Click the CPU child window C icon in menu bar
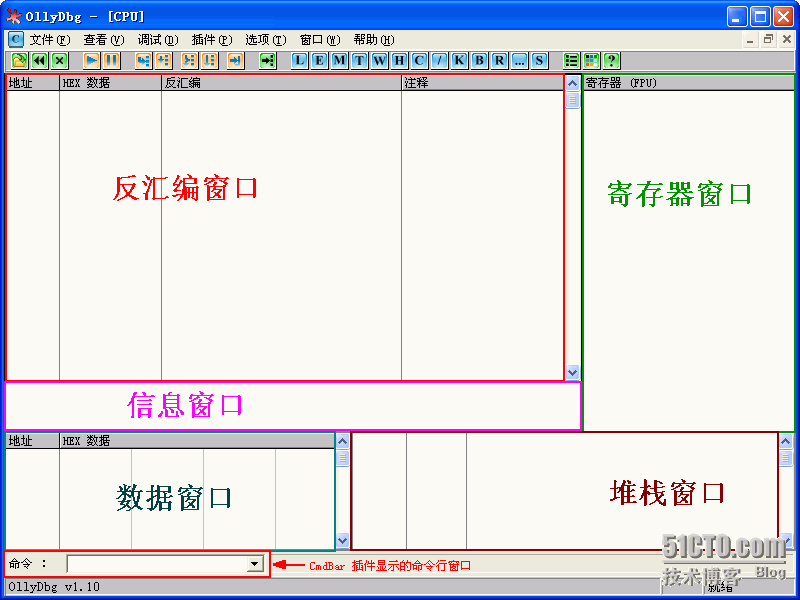This screenshot has width=800, height=600. (16, 39)
